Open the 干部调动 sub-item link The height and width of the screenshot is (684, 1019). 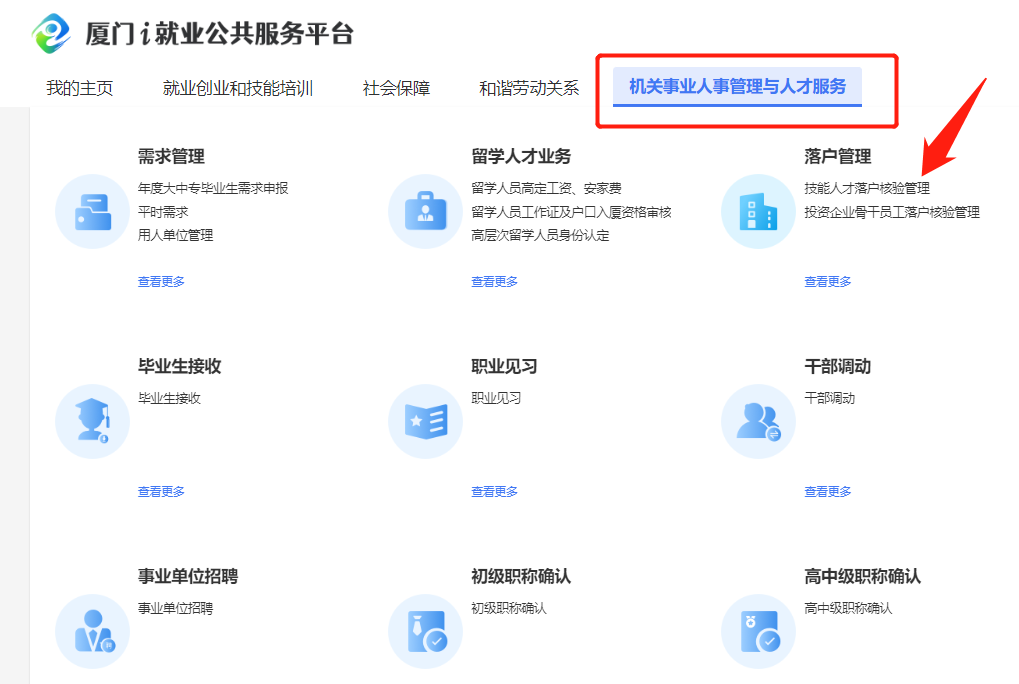tap(830, 398)
